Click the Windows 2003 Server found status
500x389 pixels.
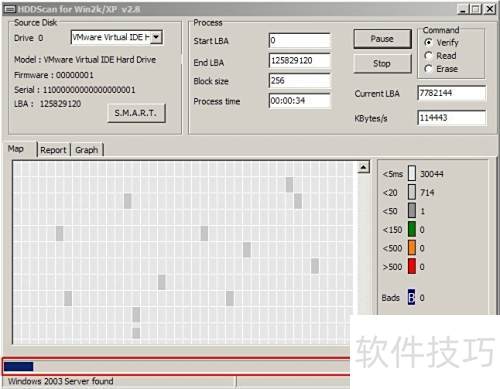[61, 381]
